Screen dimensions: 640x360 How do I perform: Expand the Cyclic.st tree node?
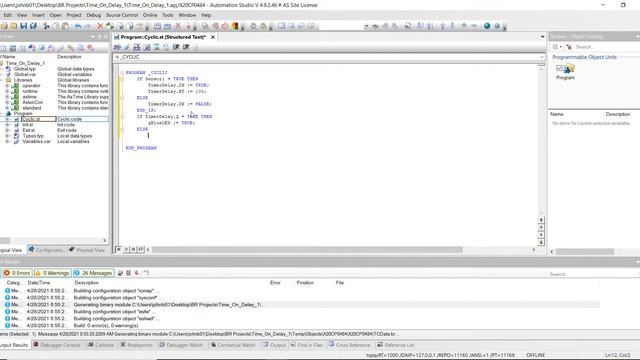click(7, 119)
